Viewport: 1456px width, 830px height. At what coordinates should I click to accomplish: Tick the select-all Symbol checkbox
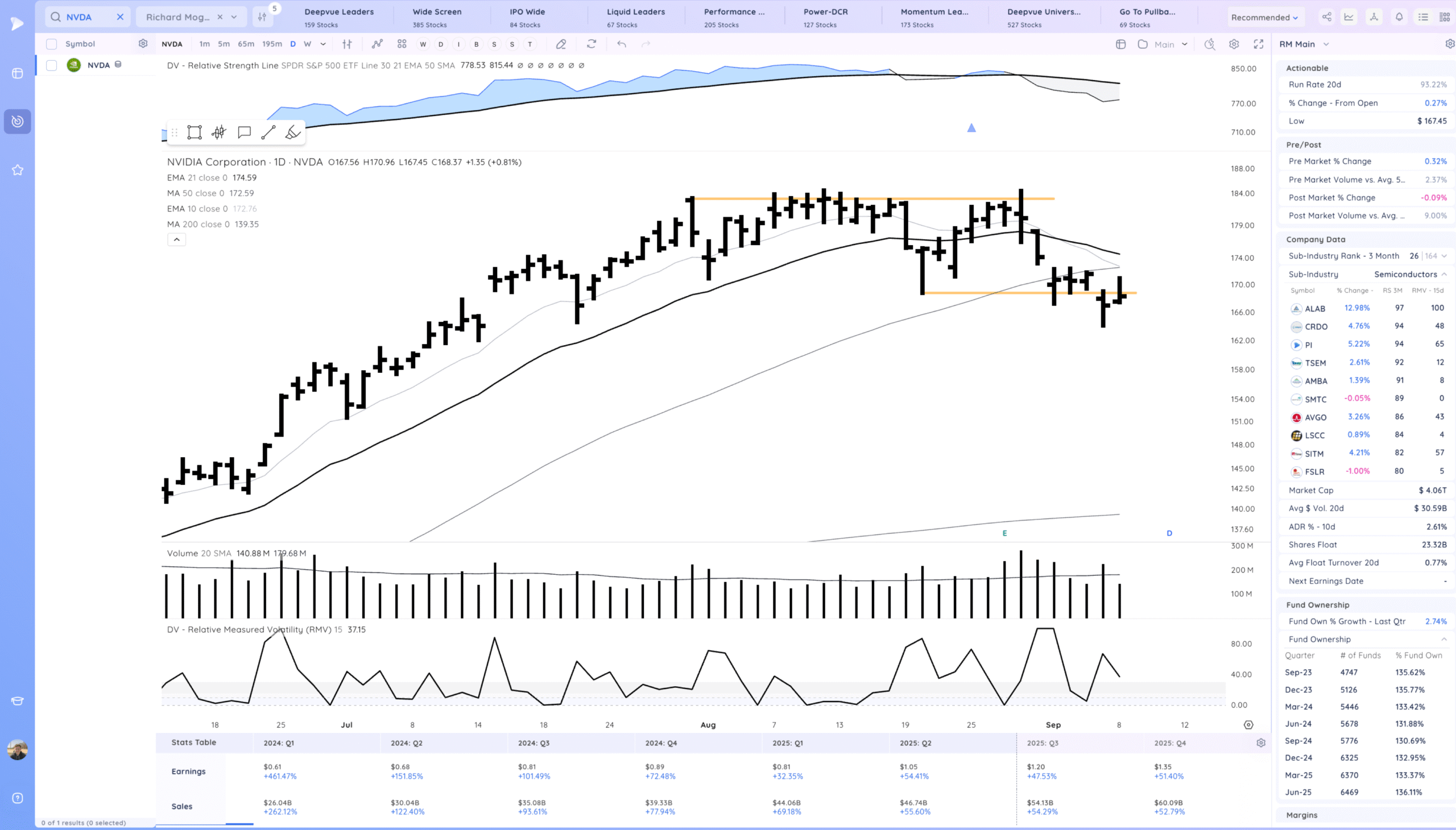pyautogui.click(x=51, y=44)
